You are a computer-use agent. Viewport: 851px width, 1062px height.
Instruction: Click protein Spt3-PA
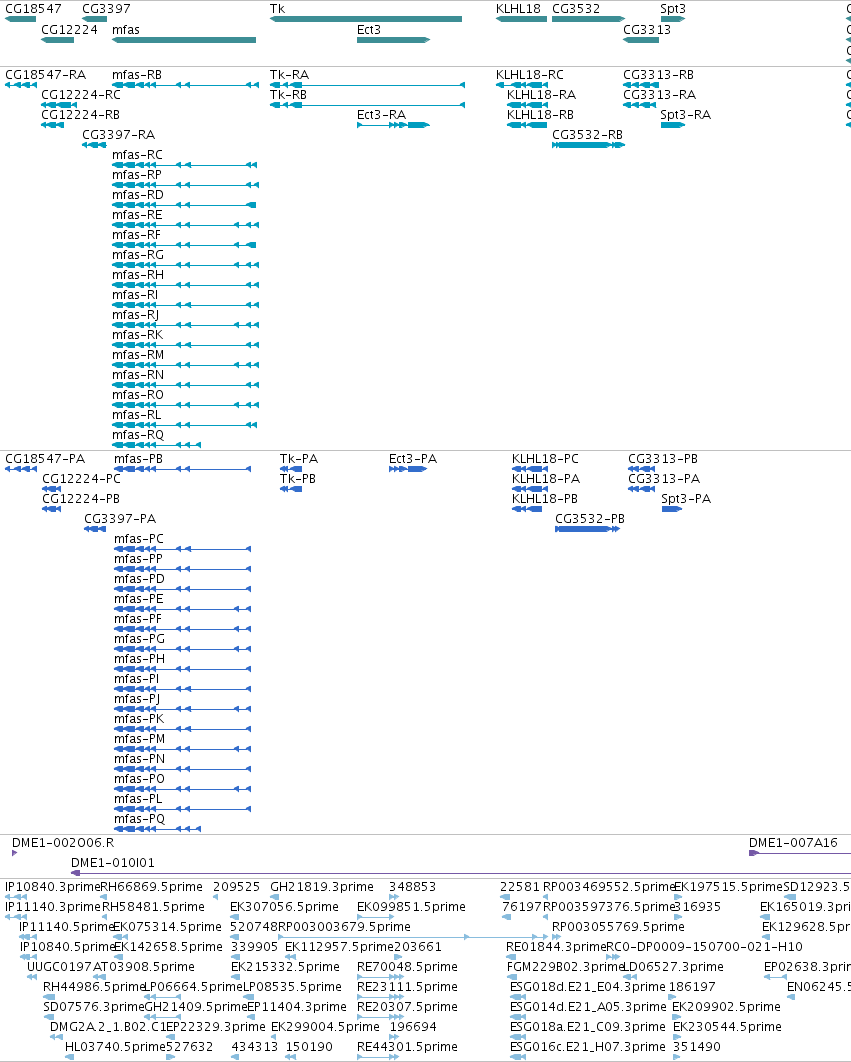pyautogui.click(x=671, y=509)
